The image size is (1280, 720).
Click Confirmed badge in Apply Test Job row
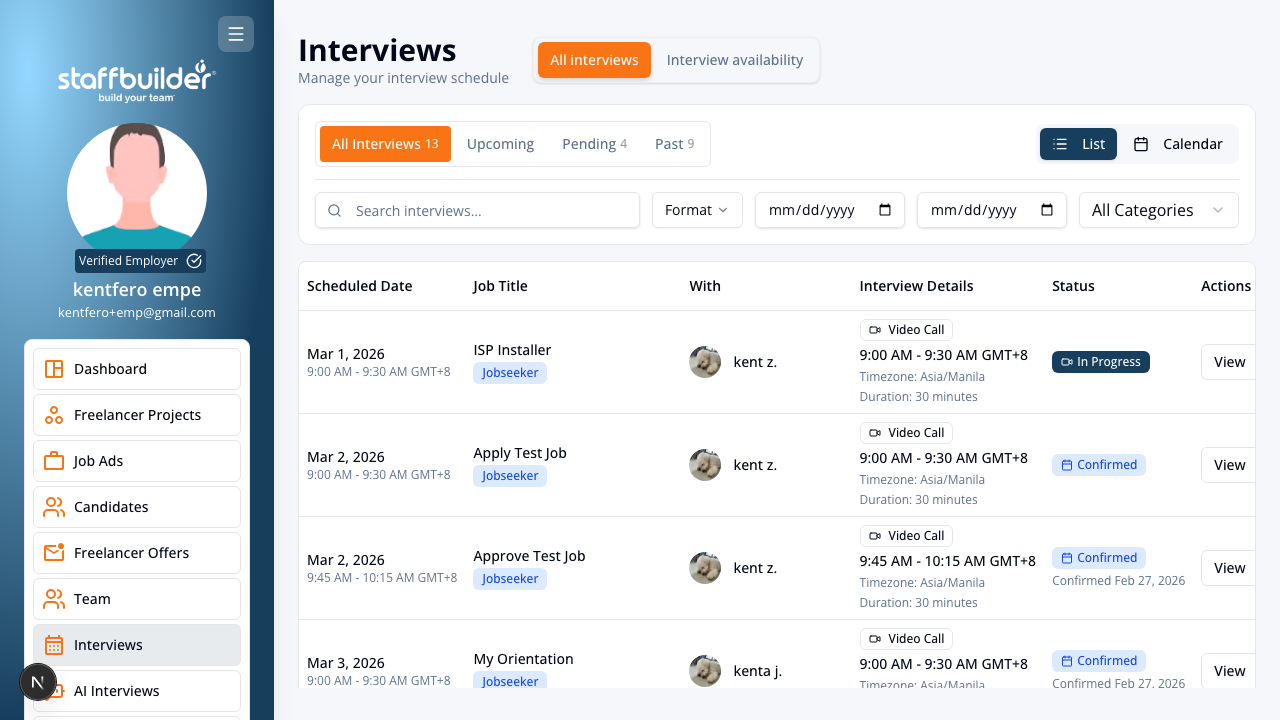(x=1099, y=465)
